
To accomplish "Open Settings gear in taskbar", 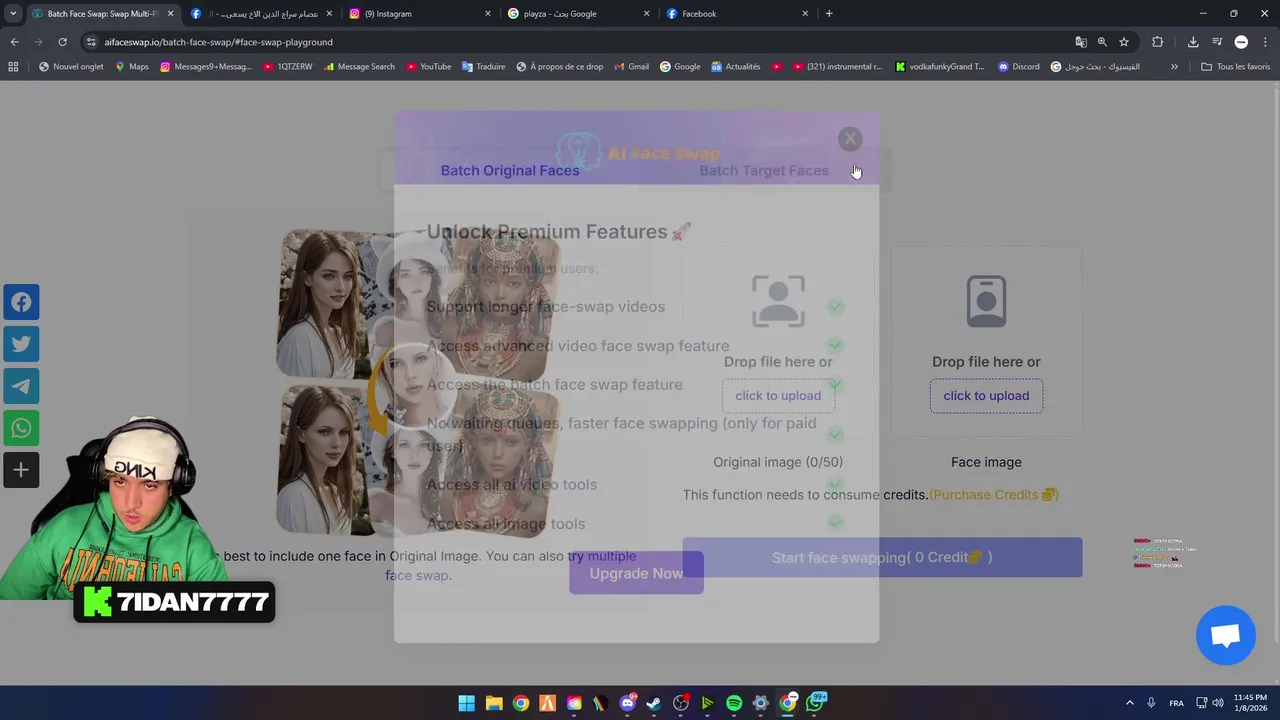I will 761,703.
